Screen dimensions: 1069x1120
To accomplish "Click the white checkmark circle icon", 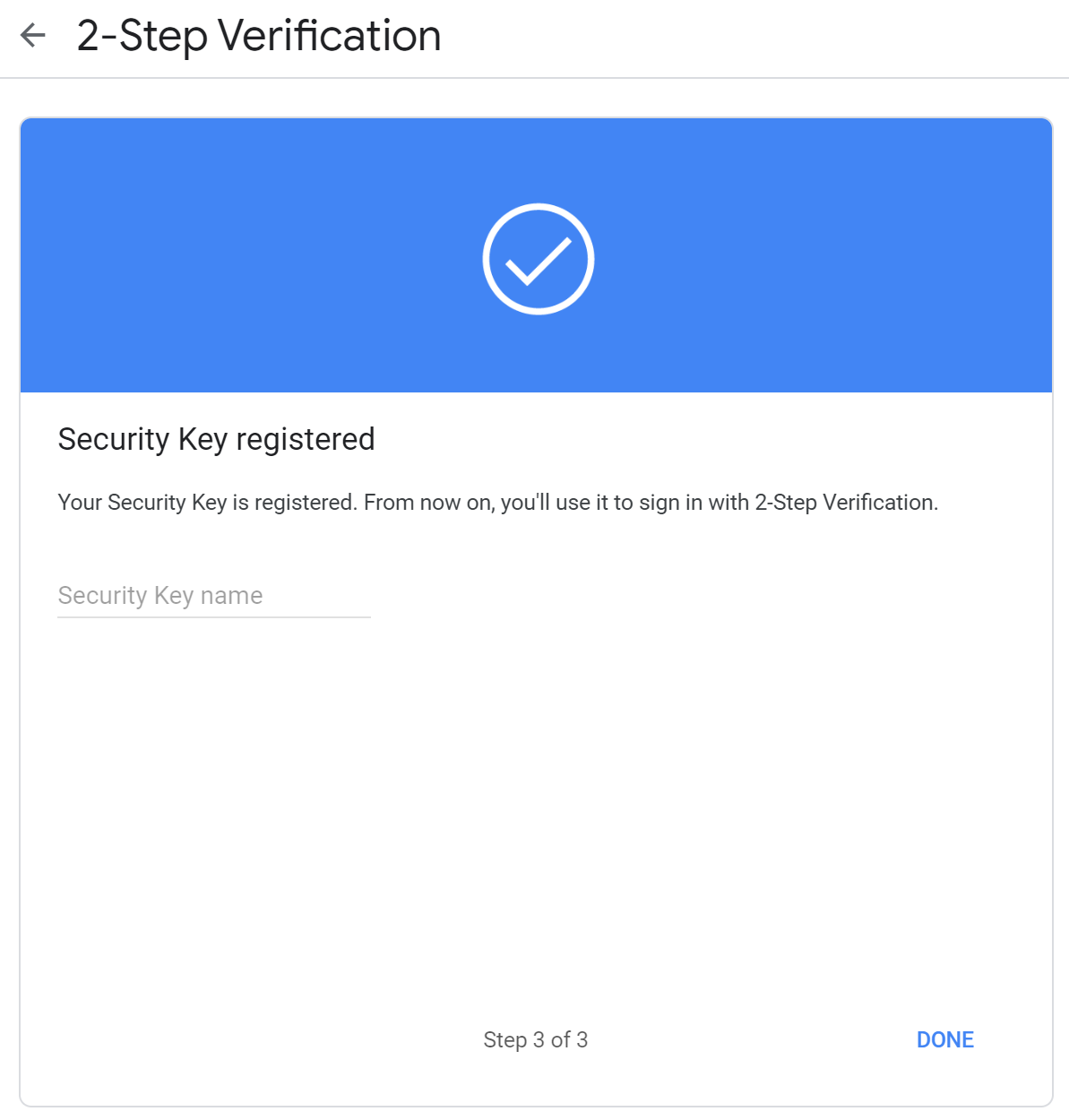I will click(538, 259).
